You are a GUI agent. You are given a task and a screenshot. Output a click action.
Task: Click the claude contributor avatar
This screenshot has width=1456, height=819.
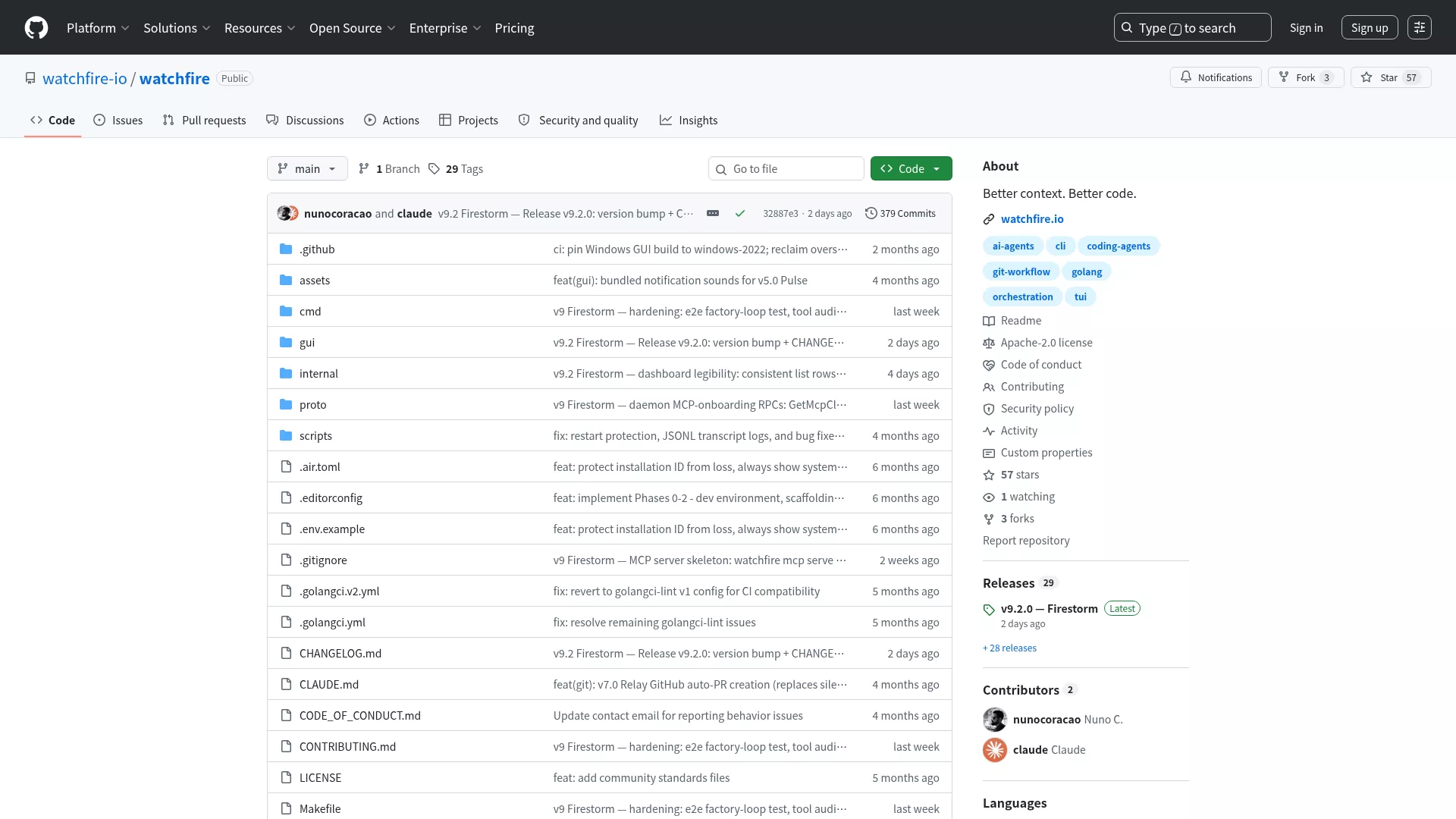pos(995,750)
